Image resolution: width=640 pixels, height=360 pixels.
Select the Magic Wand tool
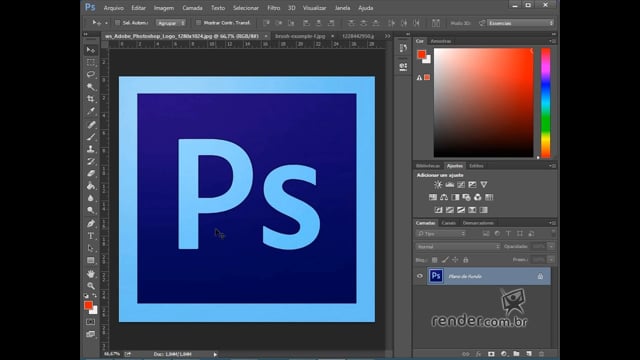91,87
